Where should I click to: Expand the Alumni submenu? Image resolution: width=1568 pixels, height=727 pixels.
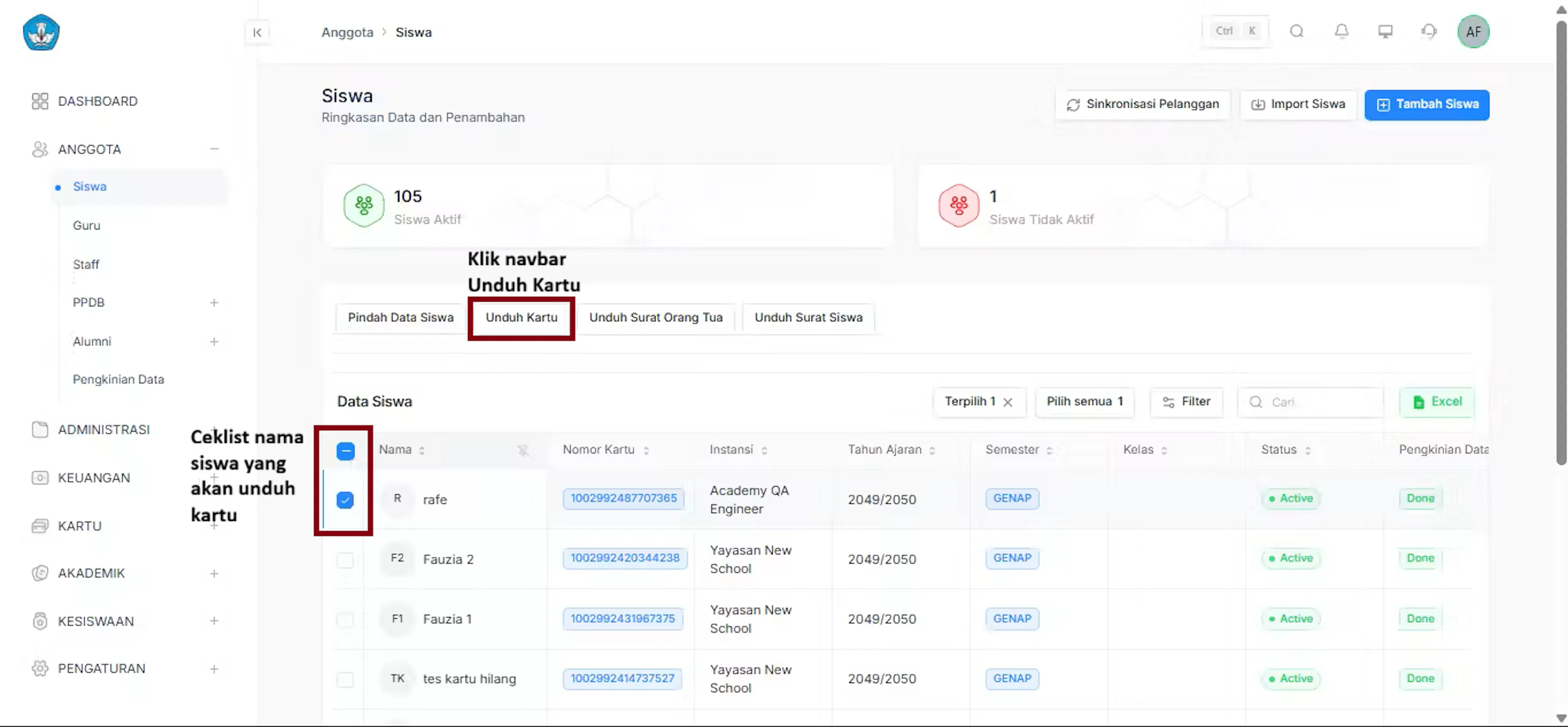click(214, 342)
